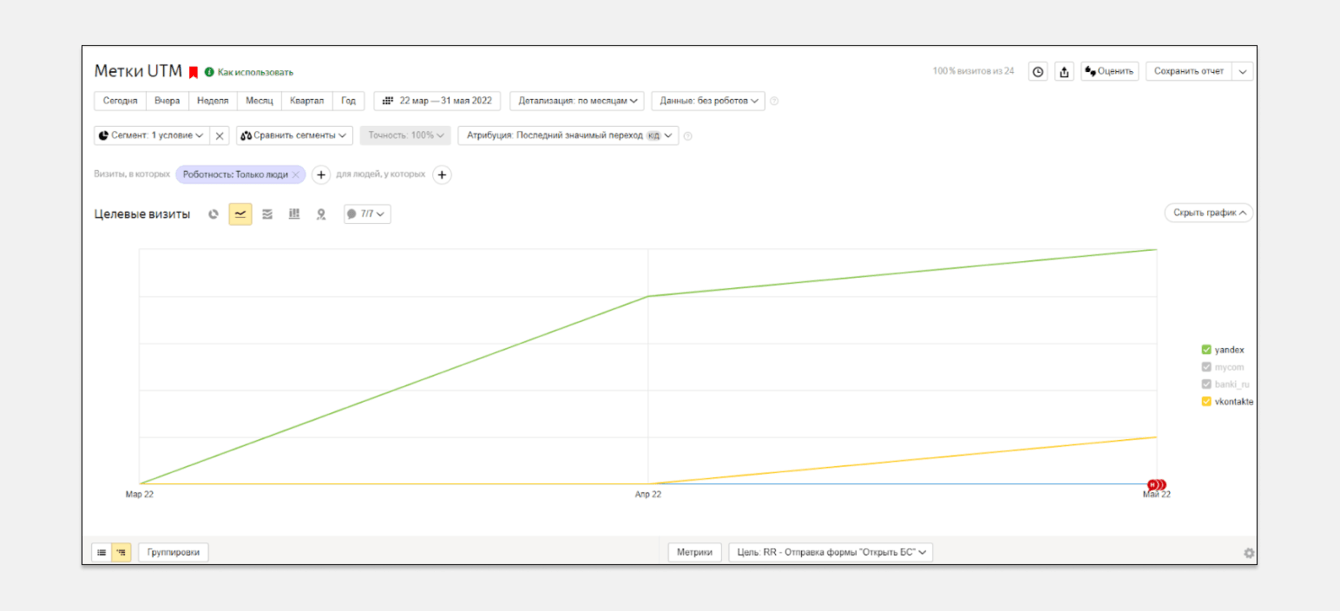Click the Оценить button
The height and width of the screenshot is (611, 1340).
tap(1110, 72)
